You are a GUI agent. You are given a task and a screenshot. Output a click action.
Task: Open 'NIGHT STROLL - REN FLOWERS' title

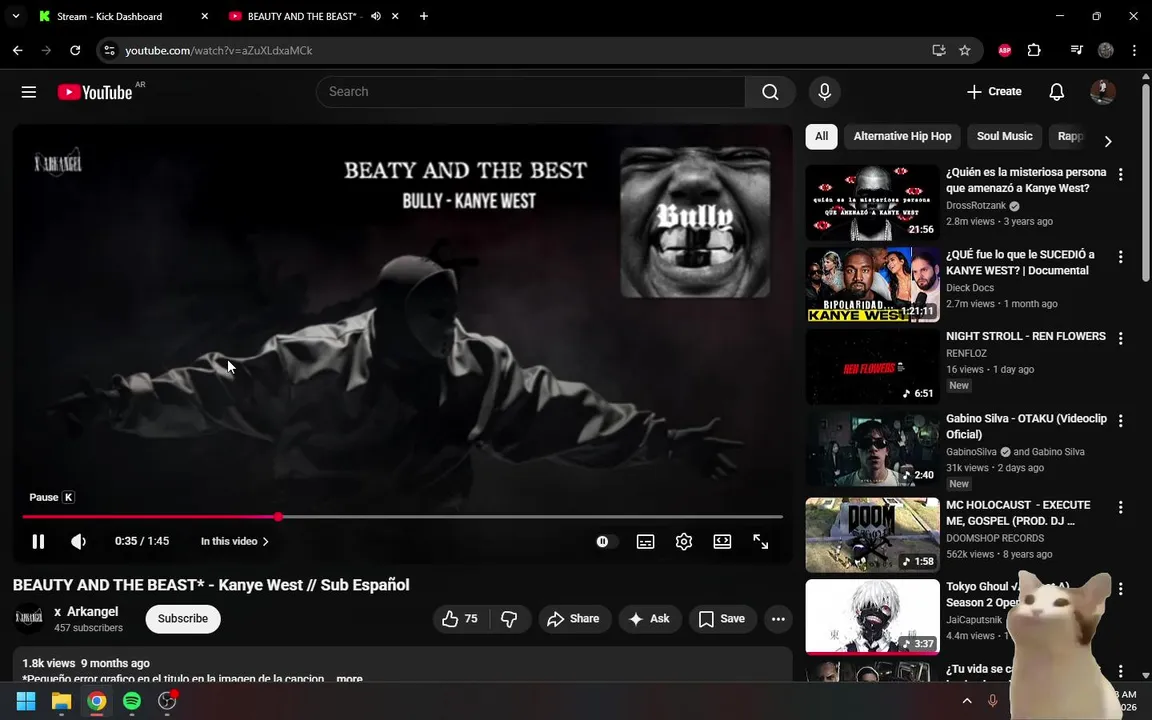click(x=1026, y=336)
